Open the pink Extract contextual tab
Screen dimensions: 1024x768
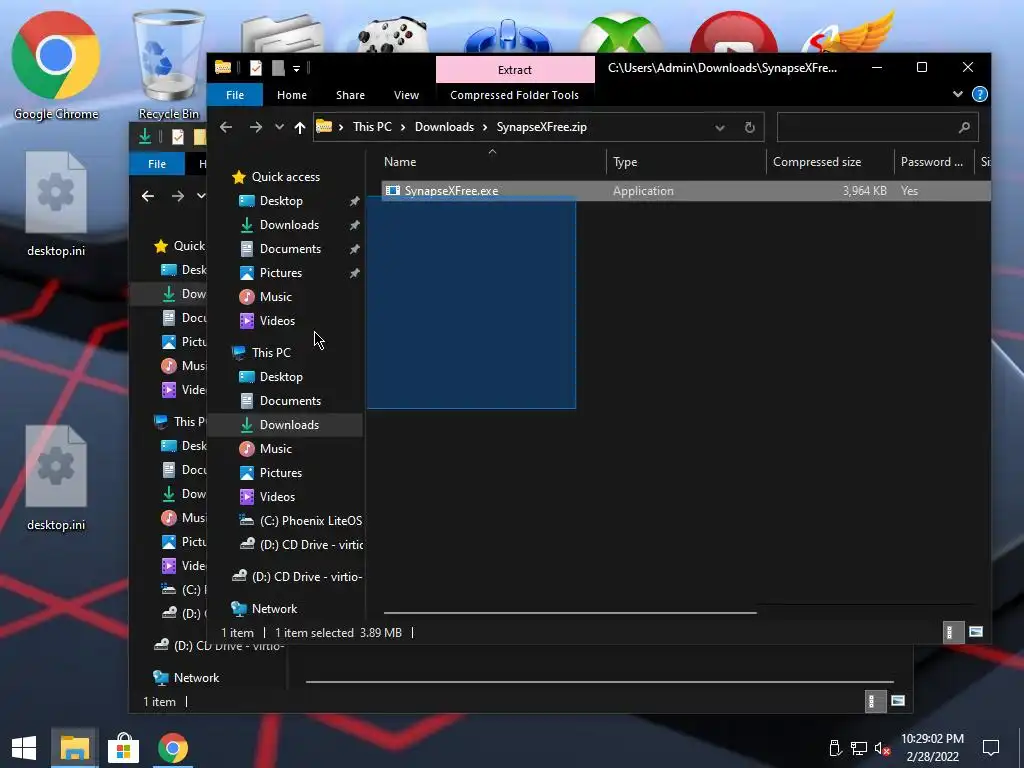pos(515,70)
